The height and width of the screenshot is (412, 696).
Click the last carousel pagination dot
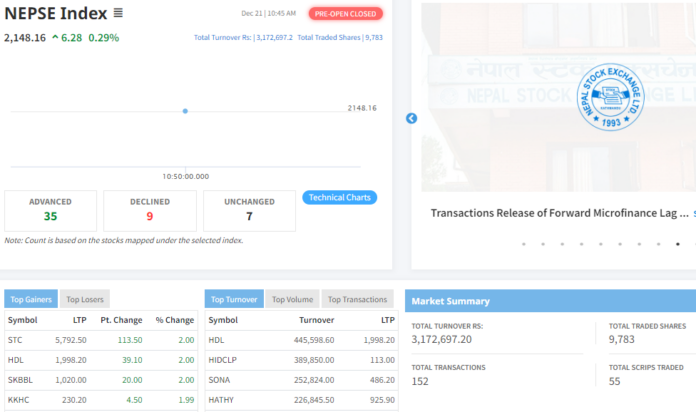(695, 243)
